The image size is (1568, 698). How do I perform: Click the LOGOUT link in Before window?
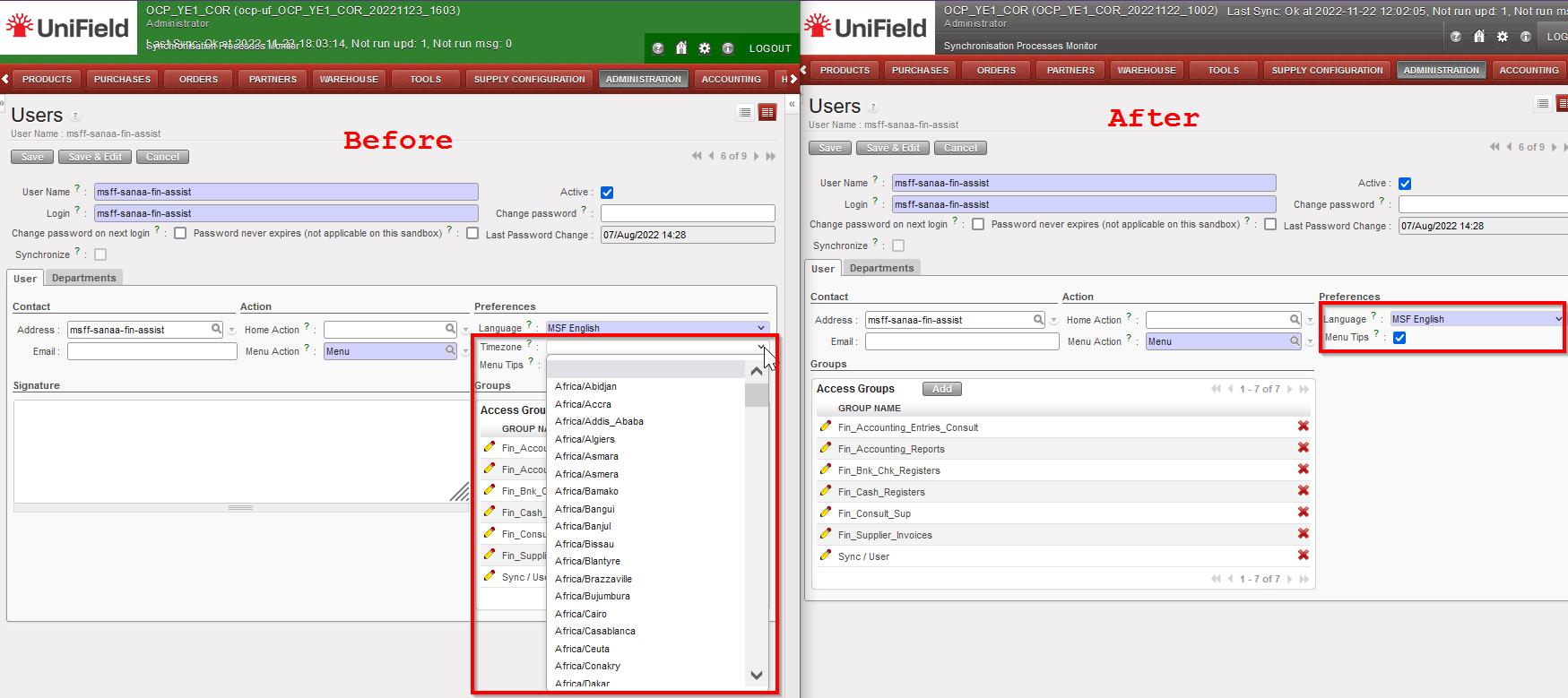(x=770, y=48)
